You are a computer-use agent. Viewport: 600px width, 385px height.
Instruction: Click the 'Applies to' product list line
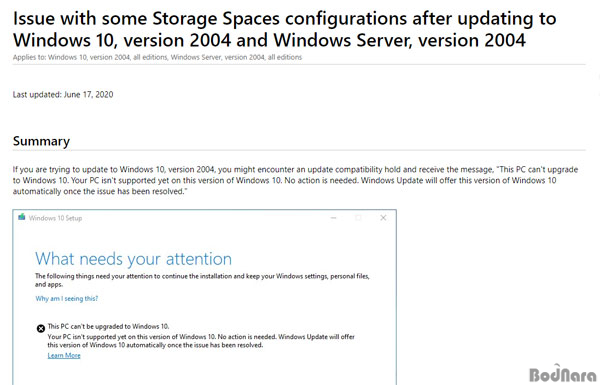pos(157,57)
